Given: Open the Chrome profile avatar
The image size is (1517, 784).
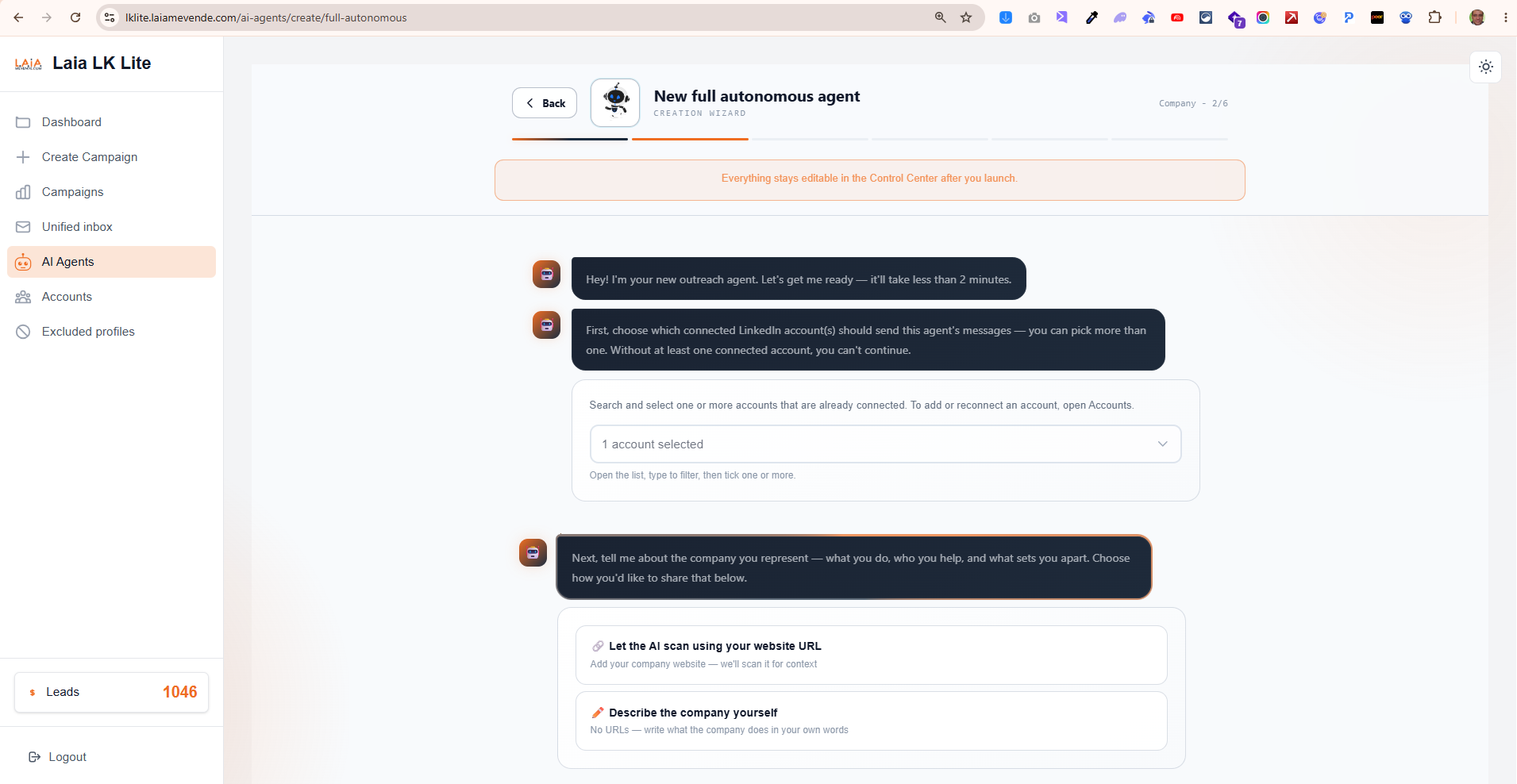Looking at the screenshot, I should click(1477, 17).
